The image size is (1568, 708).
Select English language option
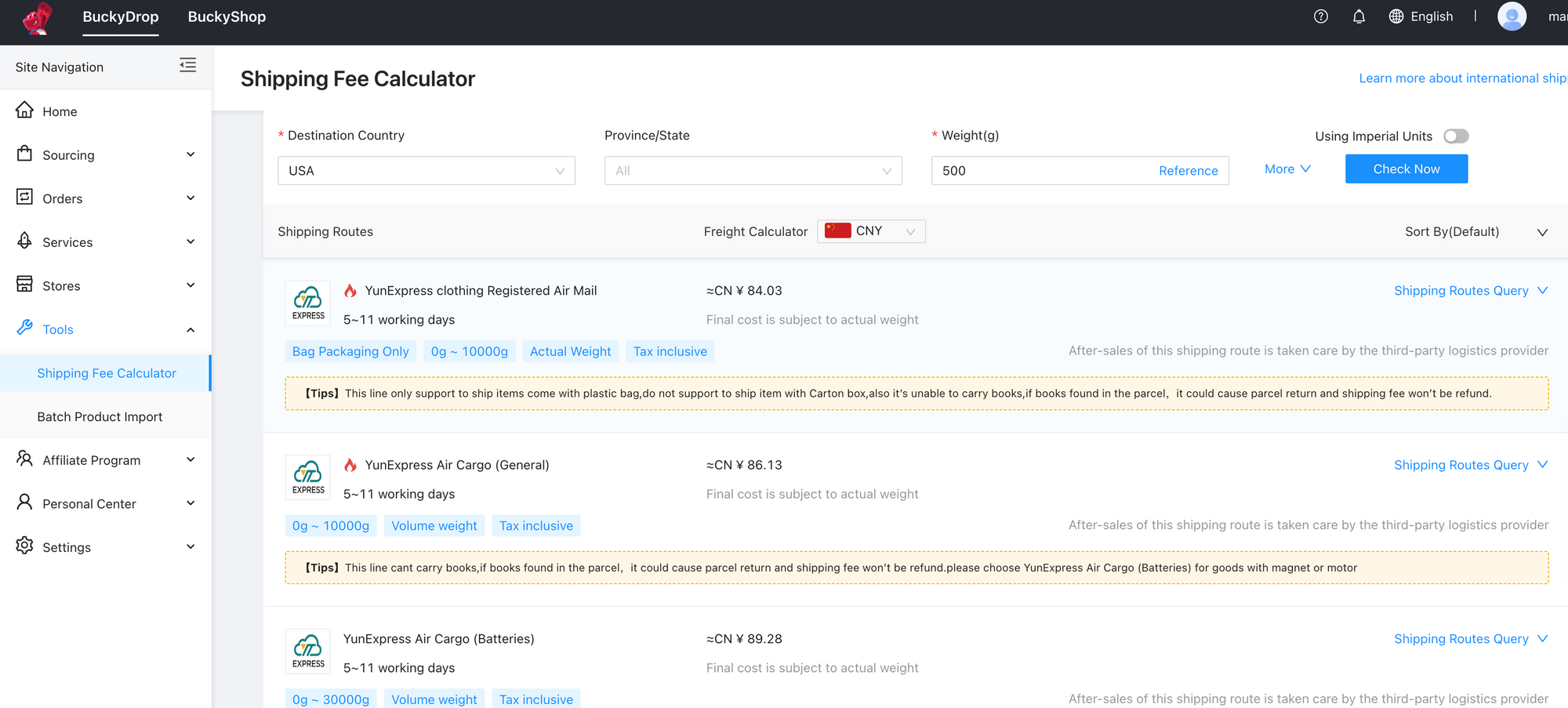(x=1432, y=16)
